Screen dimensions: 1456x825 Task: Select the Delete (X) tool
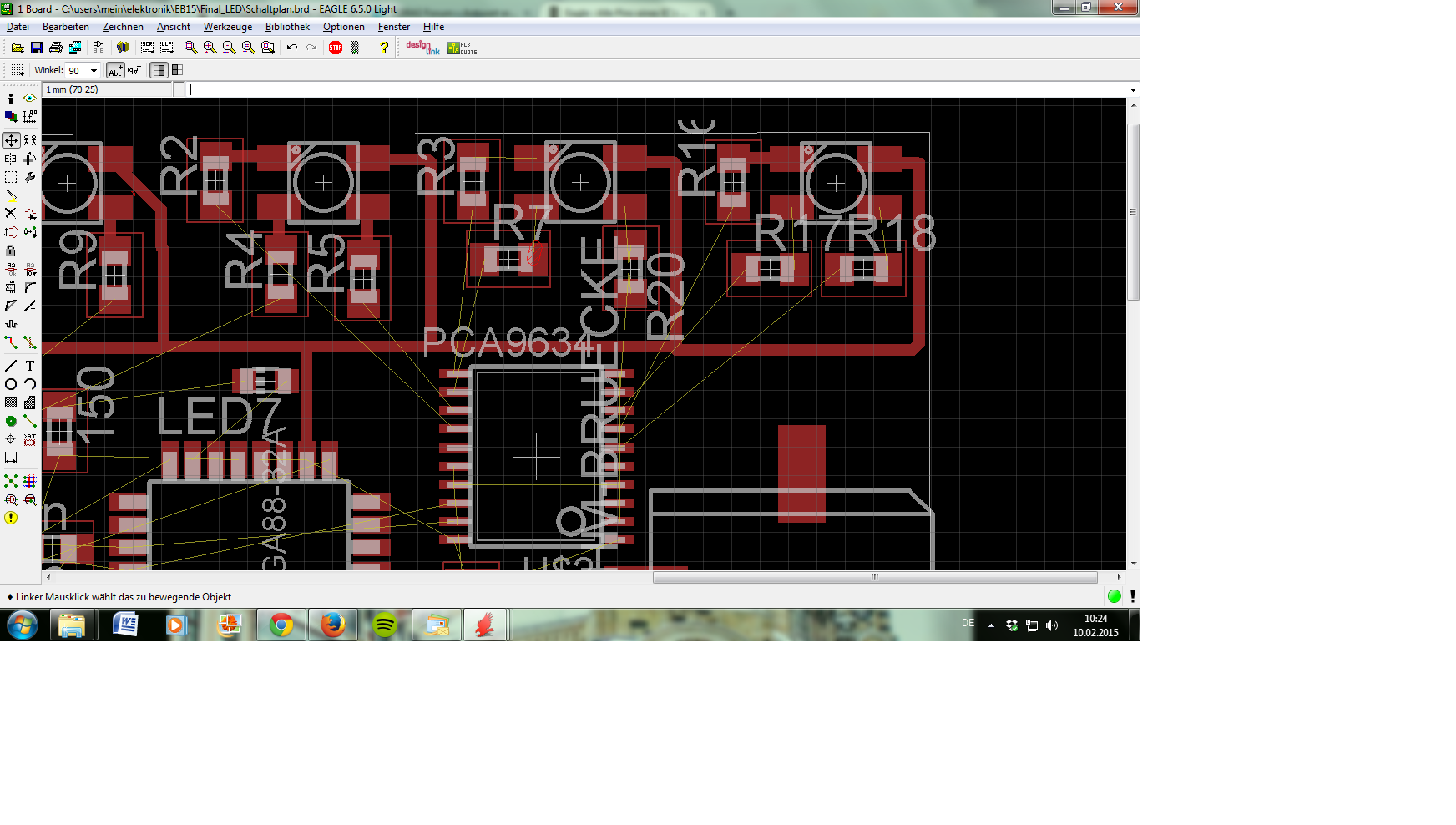tap(11, 214)
